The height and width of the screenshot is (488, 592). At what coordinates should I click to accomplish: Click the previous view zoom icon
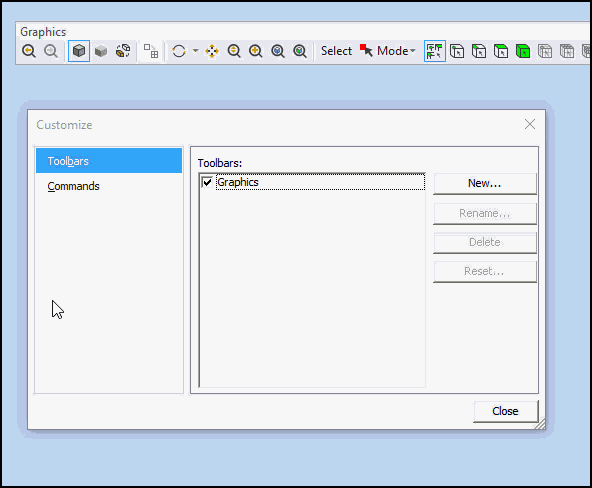coord(29,51)
